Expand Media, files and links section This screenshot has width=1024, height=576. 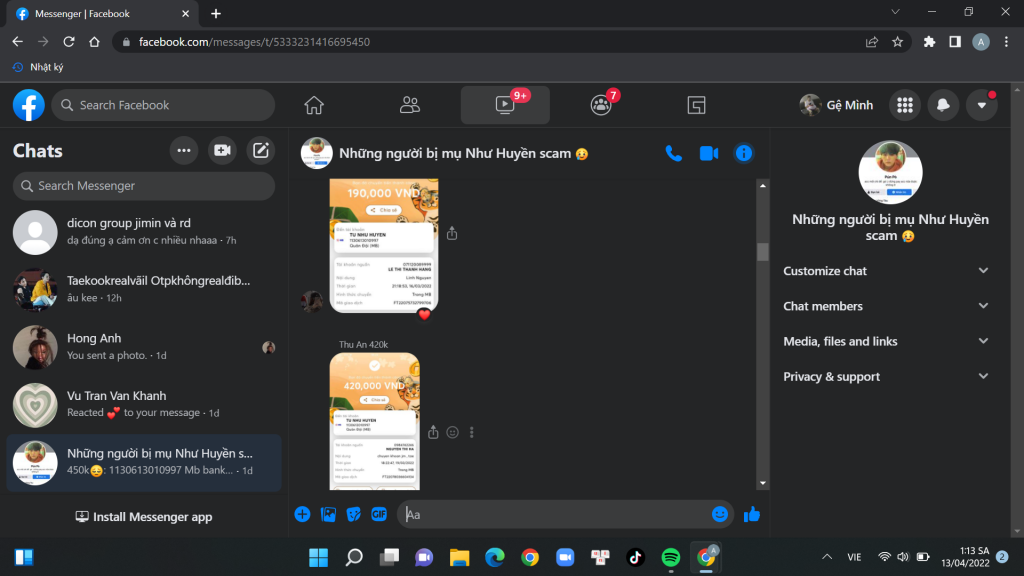pyautogui.click(x=887, y=341)
